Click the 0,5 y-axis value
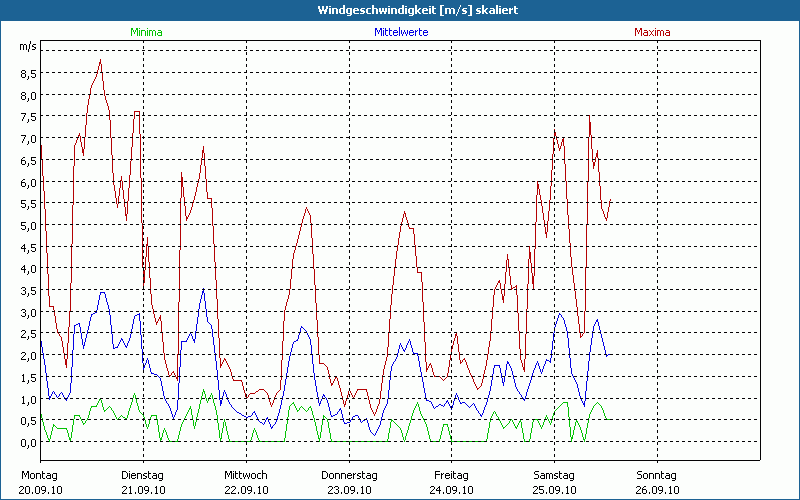The width and height of the screenshot is (800, 500). pyautogui.click(x=29, y=421)
